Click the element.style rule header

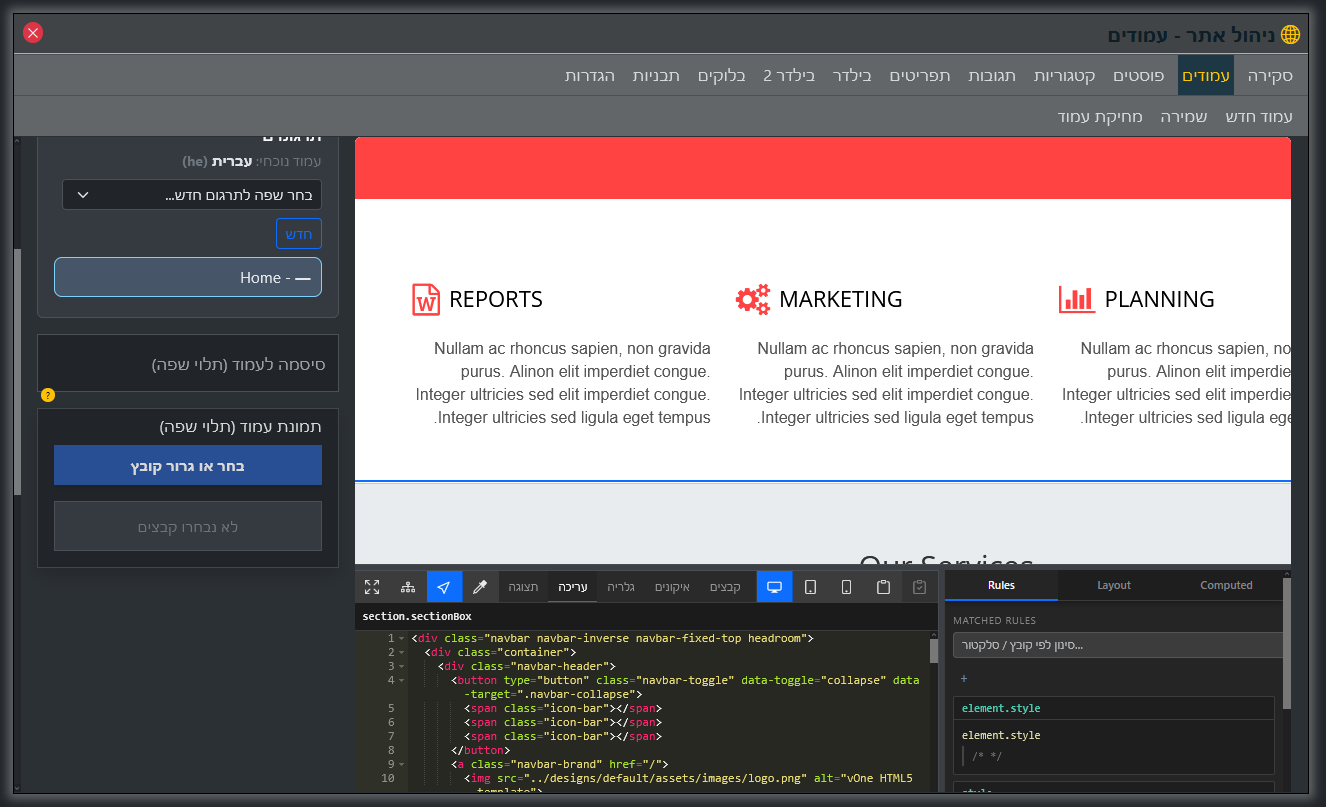[x=1114, y=708]
